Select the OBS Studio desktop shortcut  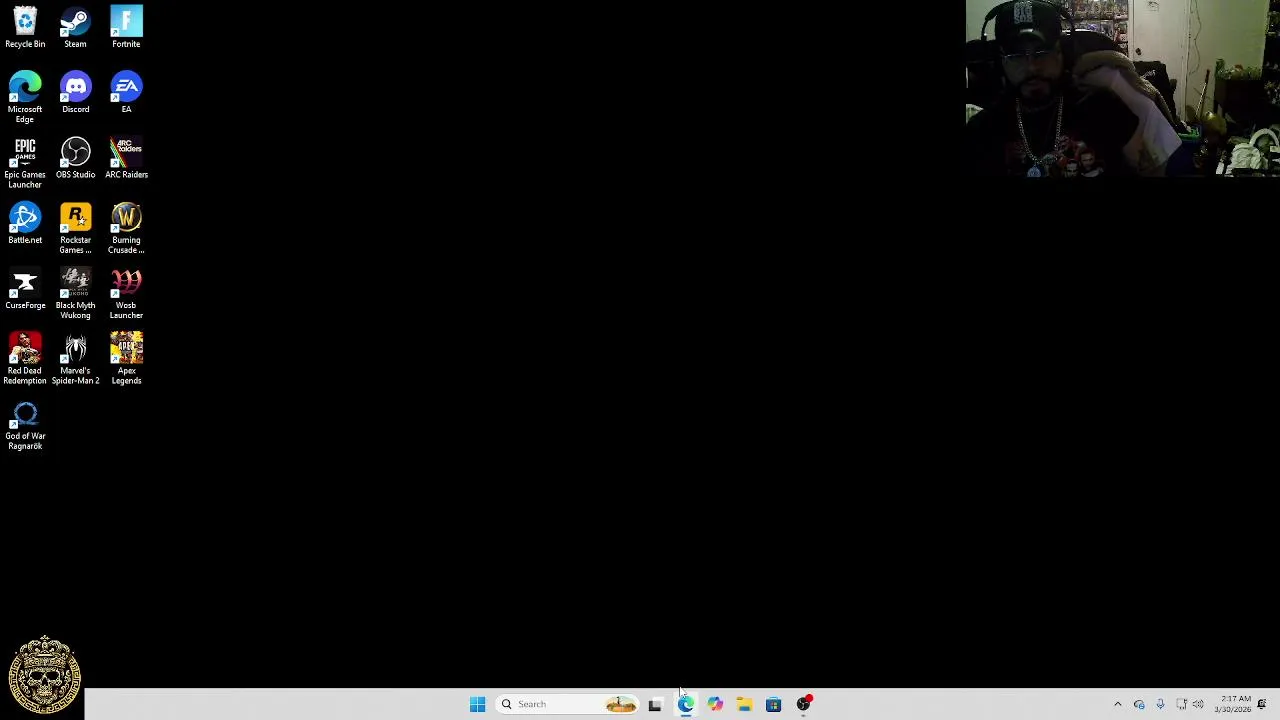coord(75,158)
